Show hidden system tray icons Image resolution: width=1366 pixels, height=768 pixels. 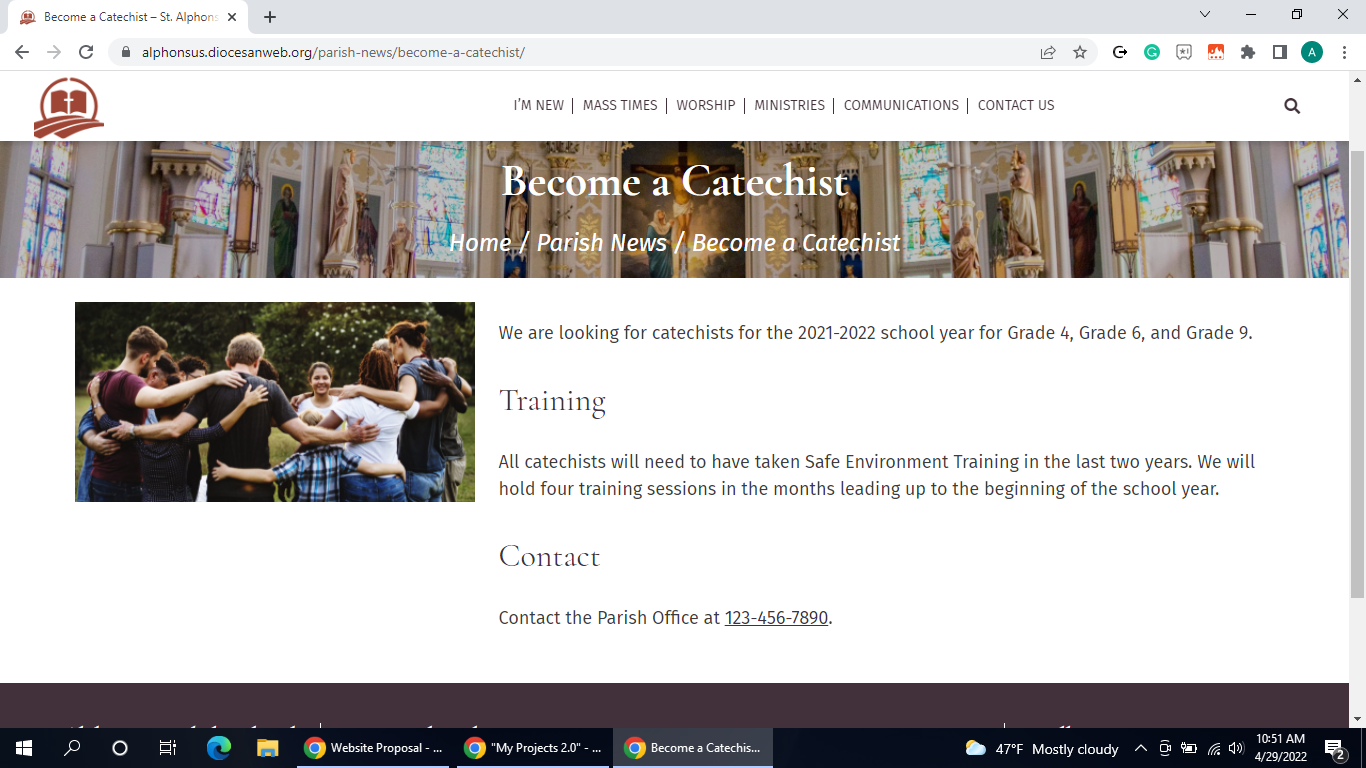click(1140, 748)
